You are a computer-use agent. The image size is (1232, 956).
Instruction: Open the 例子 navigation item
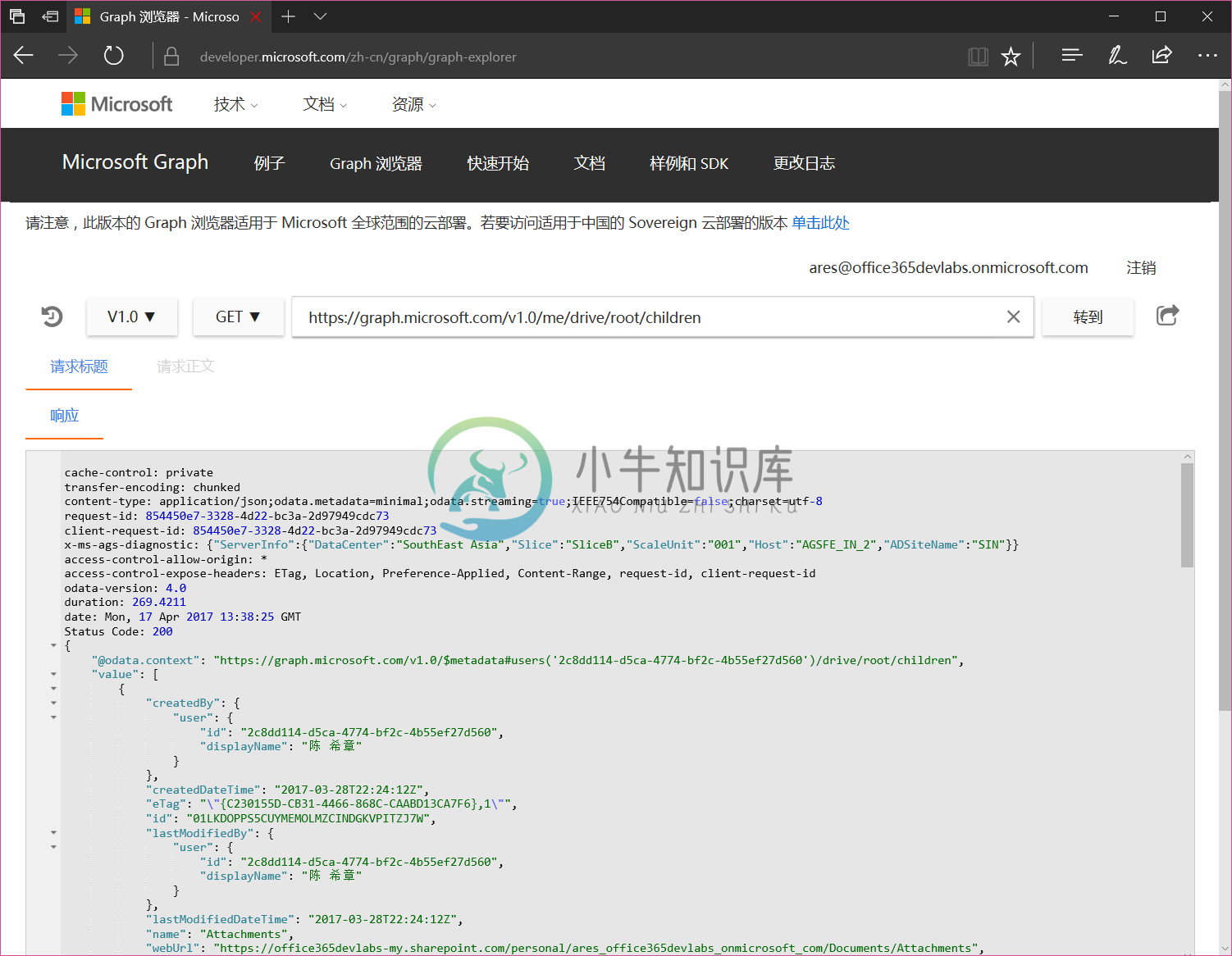pyautogui.click(x=269, y=163)
